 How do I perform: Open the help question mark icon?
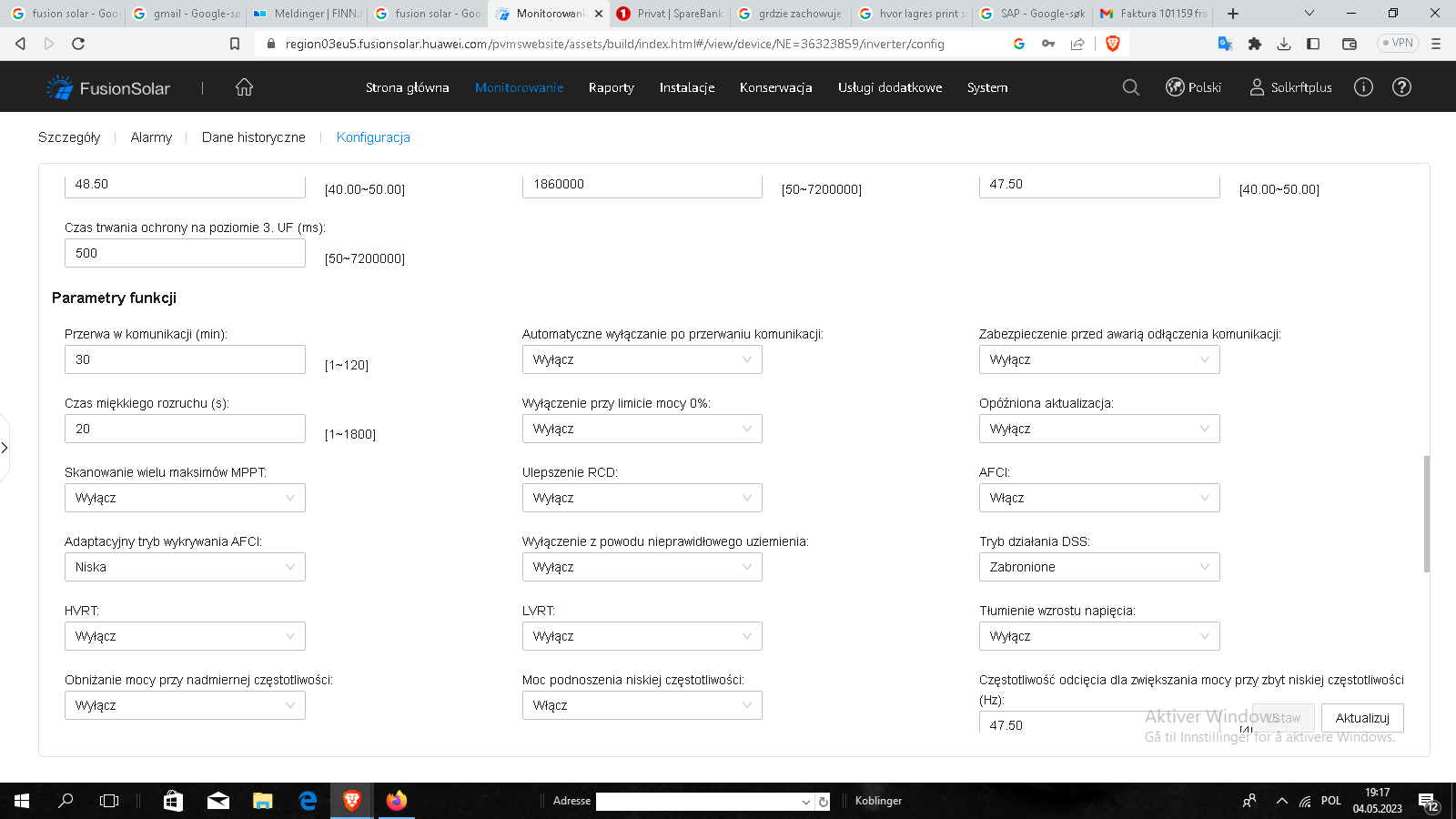coord(1401,87)
